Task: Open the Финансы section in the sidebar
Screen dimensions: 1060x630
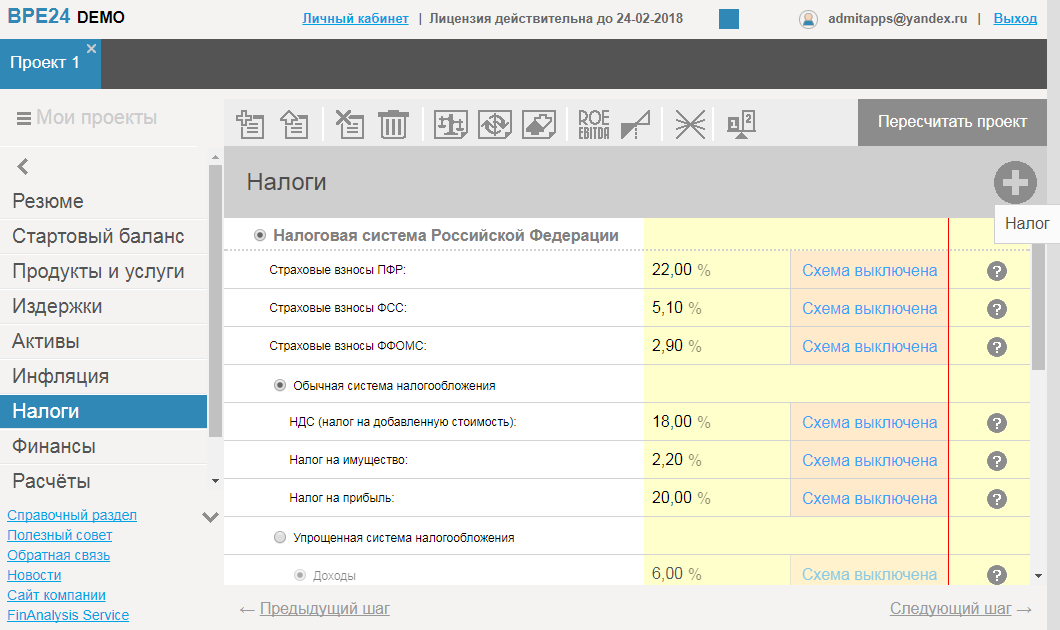Action: [x=54, y=446]
